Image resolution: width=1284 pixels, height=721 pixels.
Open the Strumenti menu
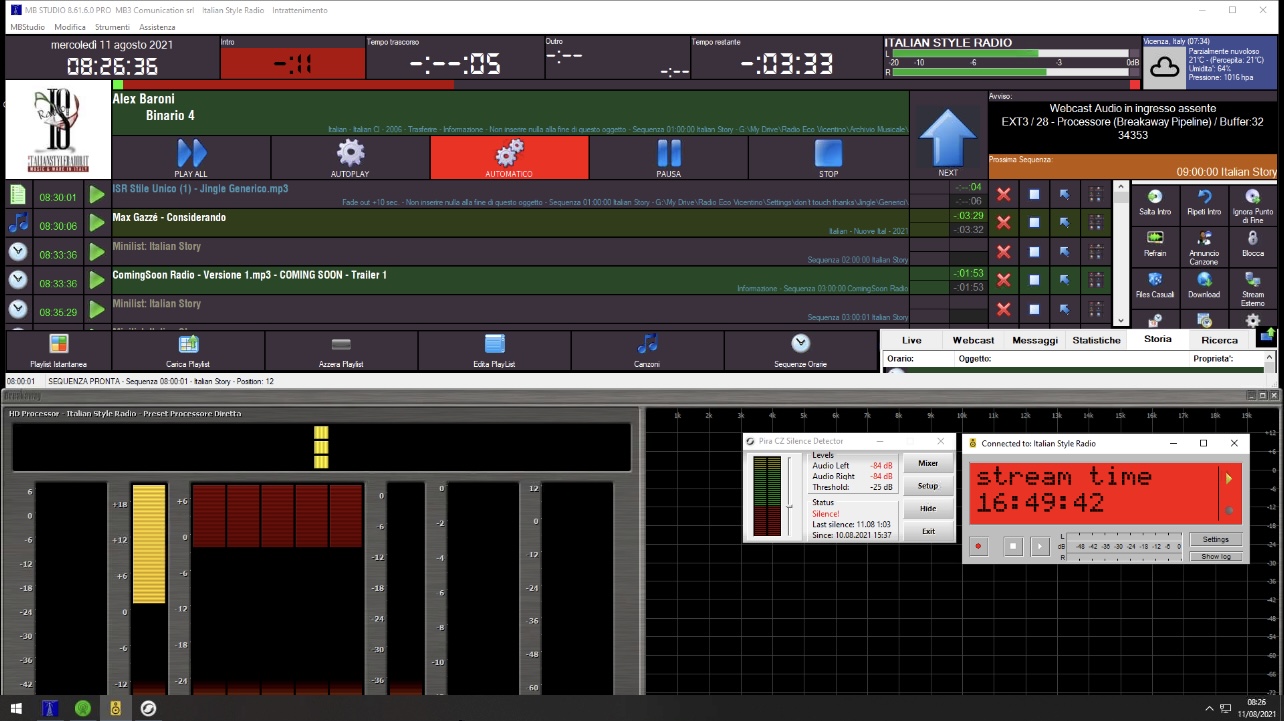tap(112, 27)
